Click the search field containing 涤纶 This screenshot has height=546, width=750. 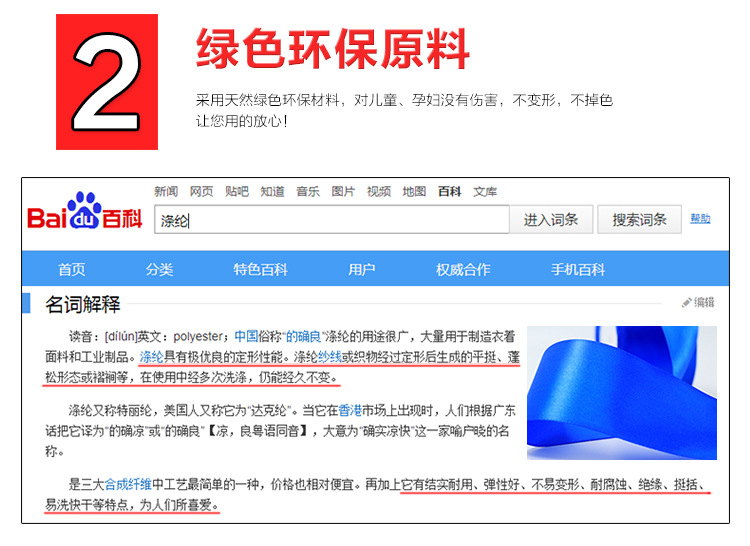332,219
